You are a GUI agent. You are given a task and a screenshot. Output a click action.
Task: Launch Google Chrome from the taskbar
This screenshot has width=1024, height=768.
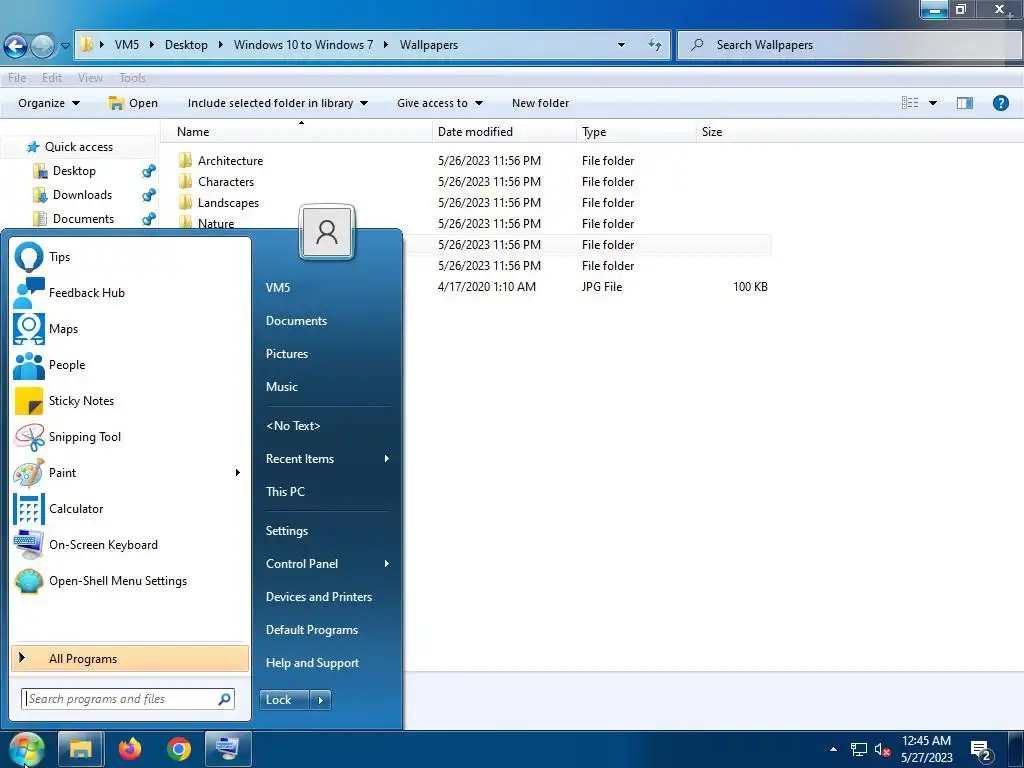tap(178, 748)
